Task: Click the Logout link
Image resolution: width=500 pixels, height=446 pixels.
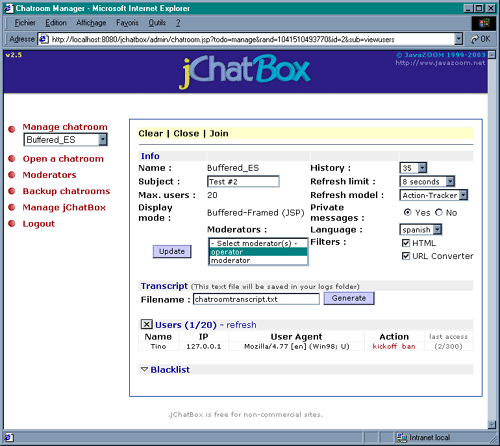Action: point(38,224)
